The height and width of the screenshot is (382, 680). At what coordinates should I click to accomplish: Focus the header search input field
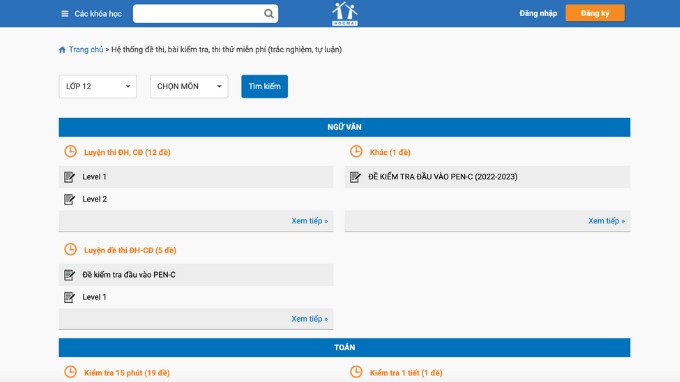click(199, 14)
